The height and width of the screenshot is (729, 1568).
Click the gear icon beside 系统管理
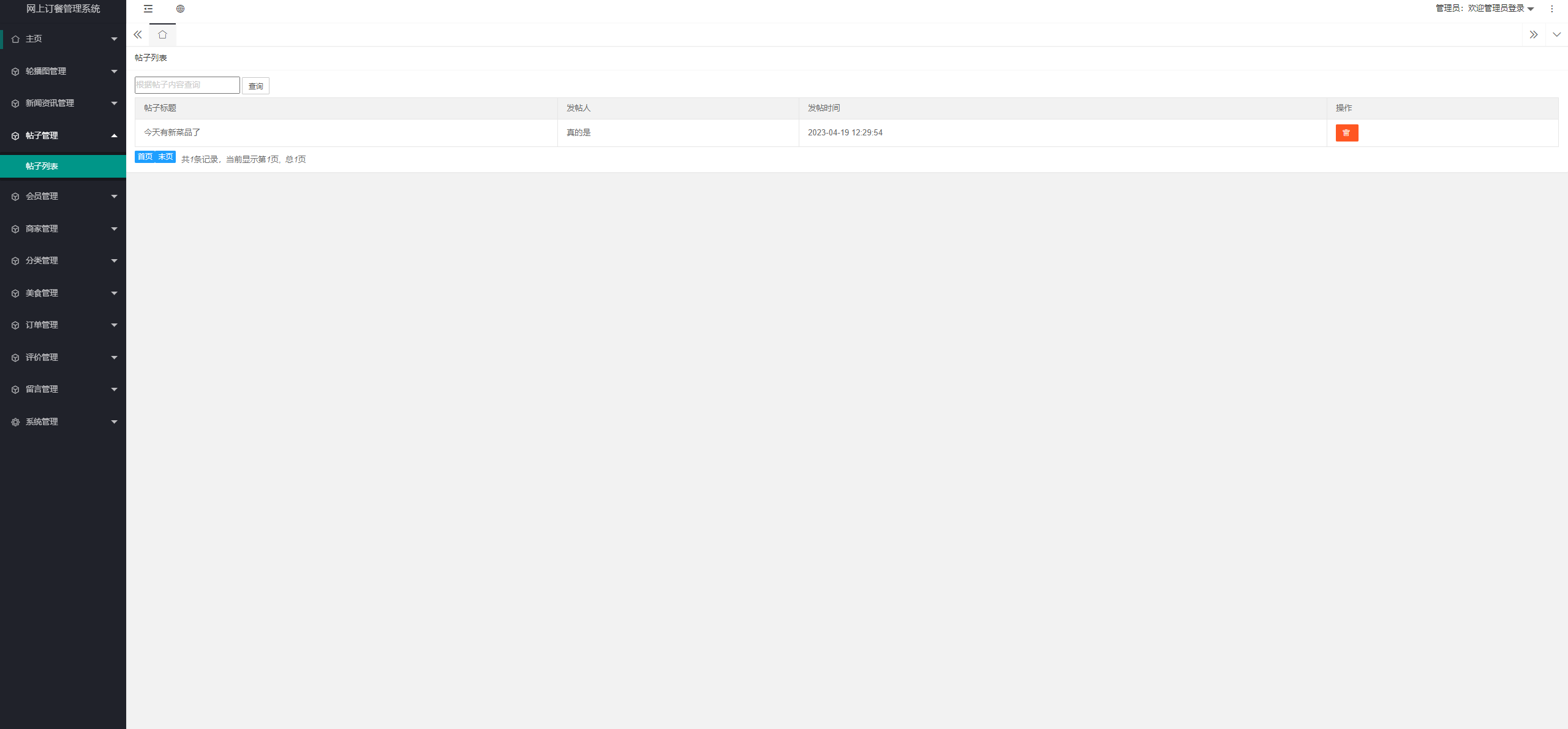(15, 422)
